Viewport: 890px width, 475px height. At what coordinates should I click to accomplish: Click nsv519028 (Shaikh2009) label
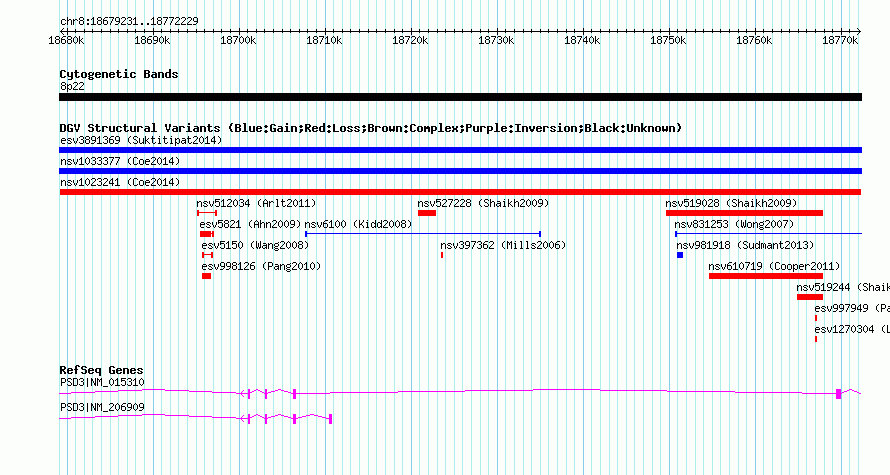(731, 203)
